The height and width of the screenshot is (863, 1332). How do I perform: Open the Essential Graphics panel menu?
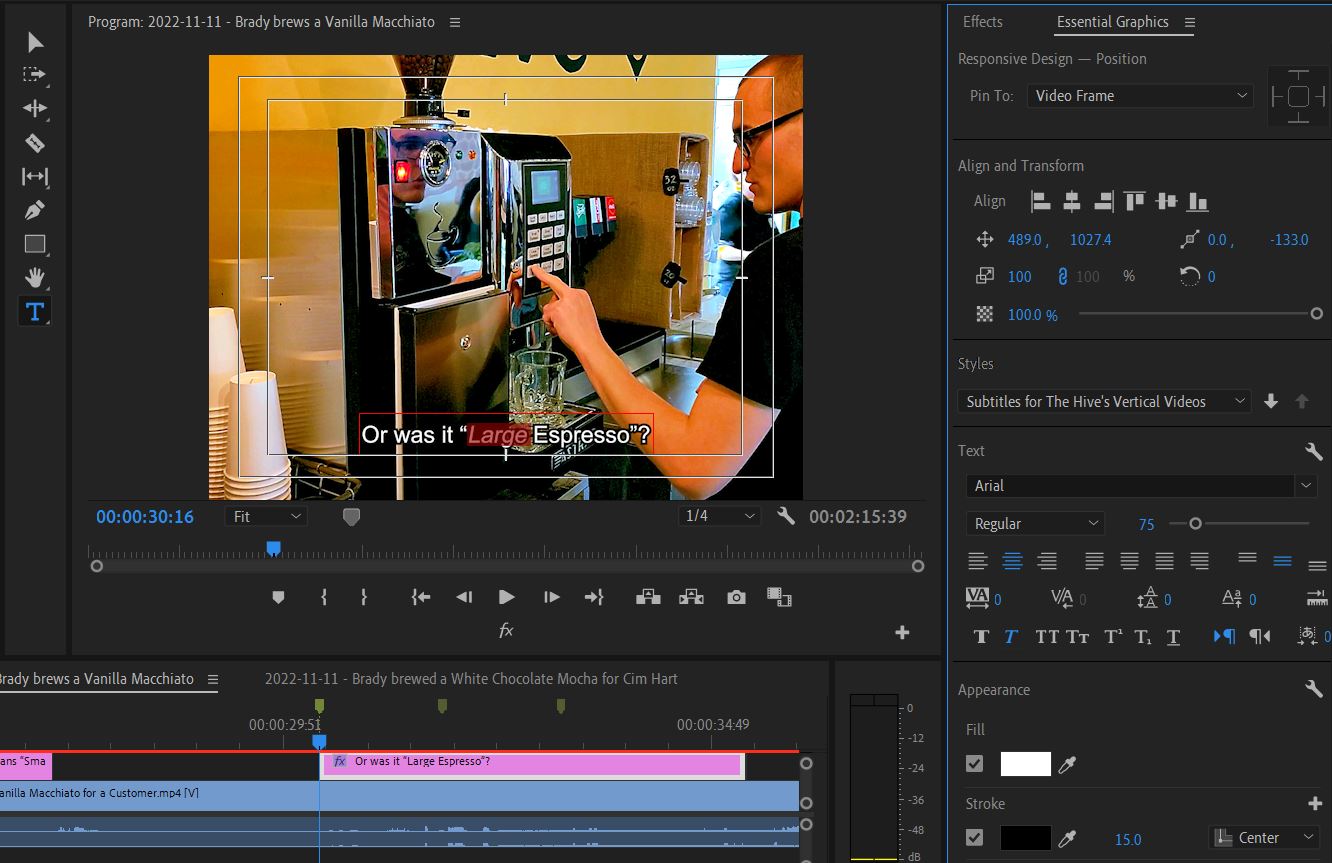[1190, 22]
